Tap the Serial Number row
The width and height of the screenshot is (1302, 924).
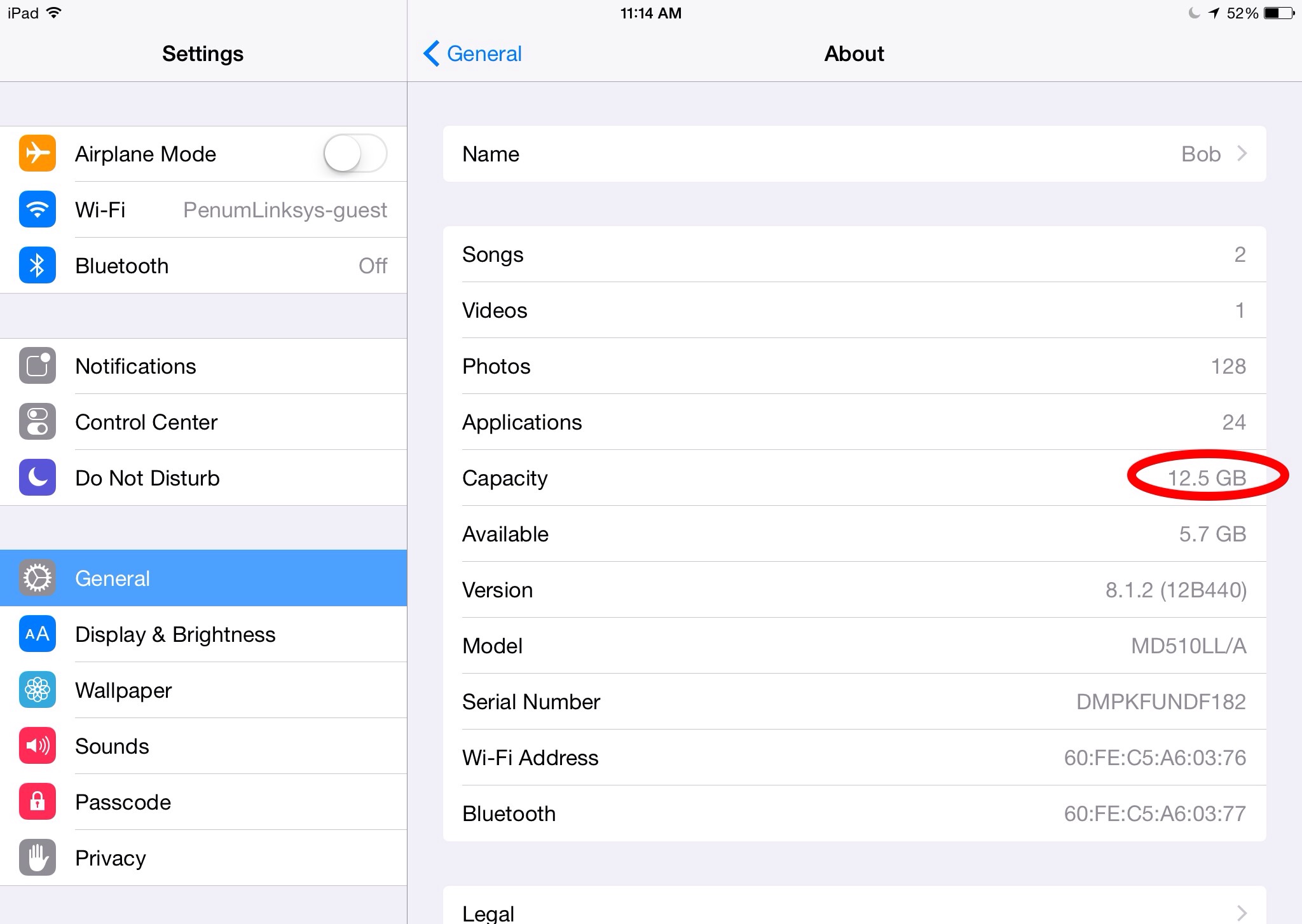[x=854, y=702]
